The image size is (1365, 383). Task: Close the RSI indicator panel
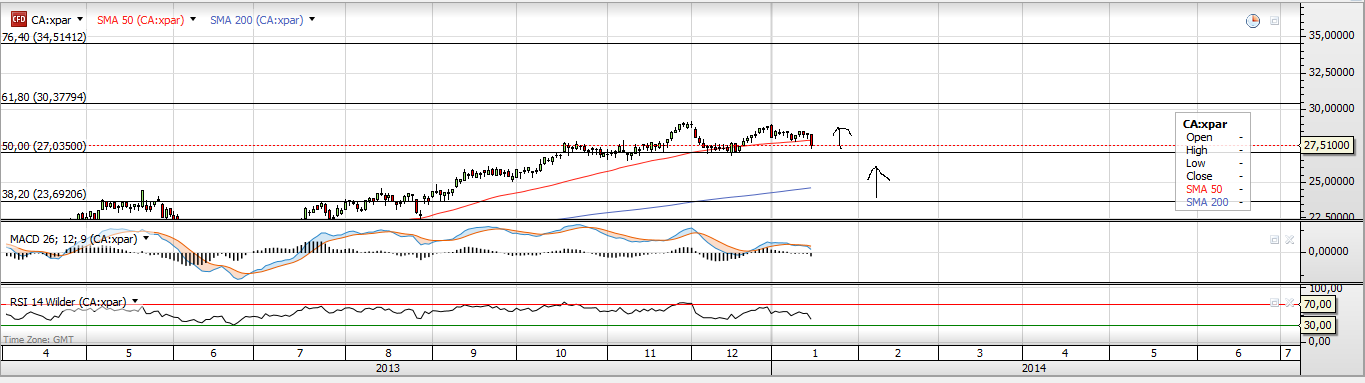point(1289,302)
